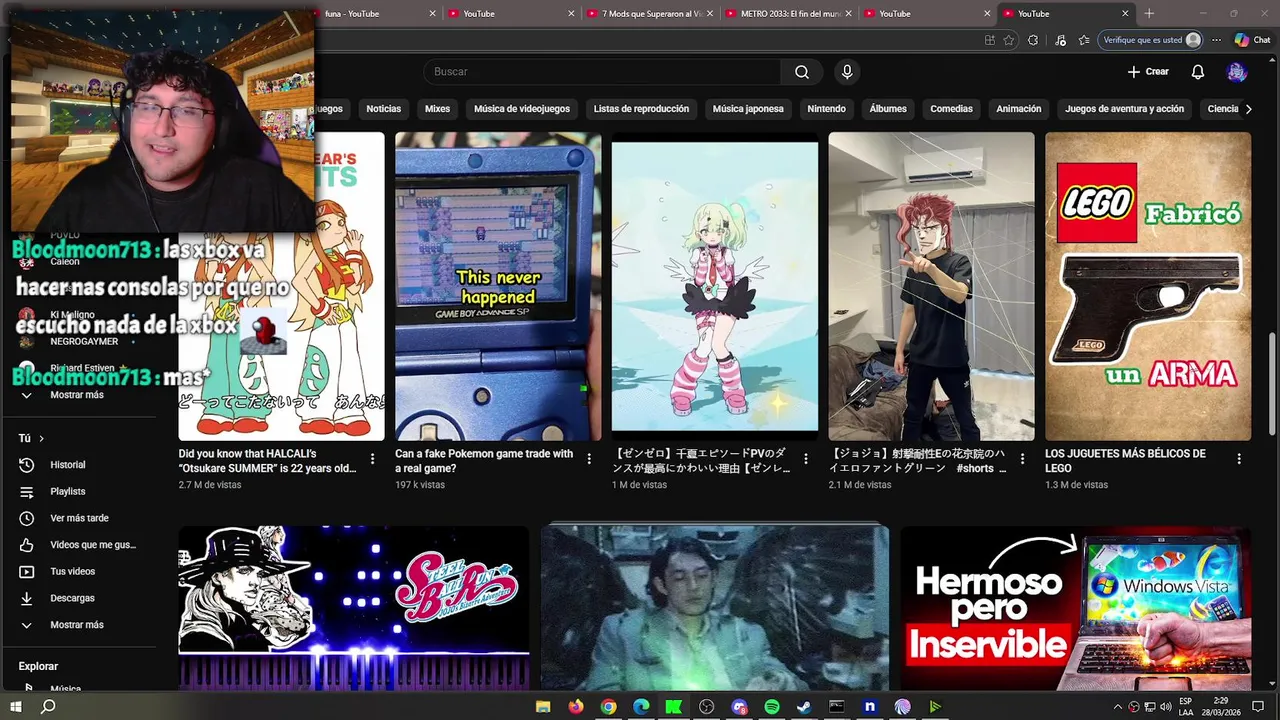Open Videos que me gustan in sidebar
Viewport: 1280px width, 720px height.
(x=93, y=545)
